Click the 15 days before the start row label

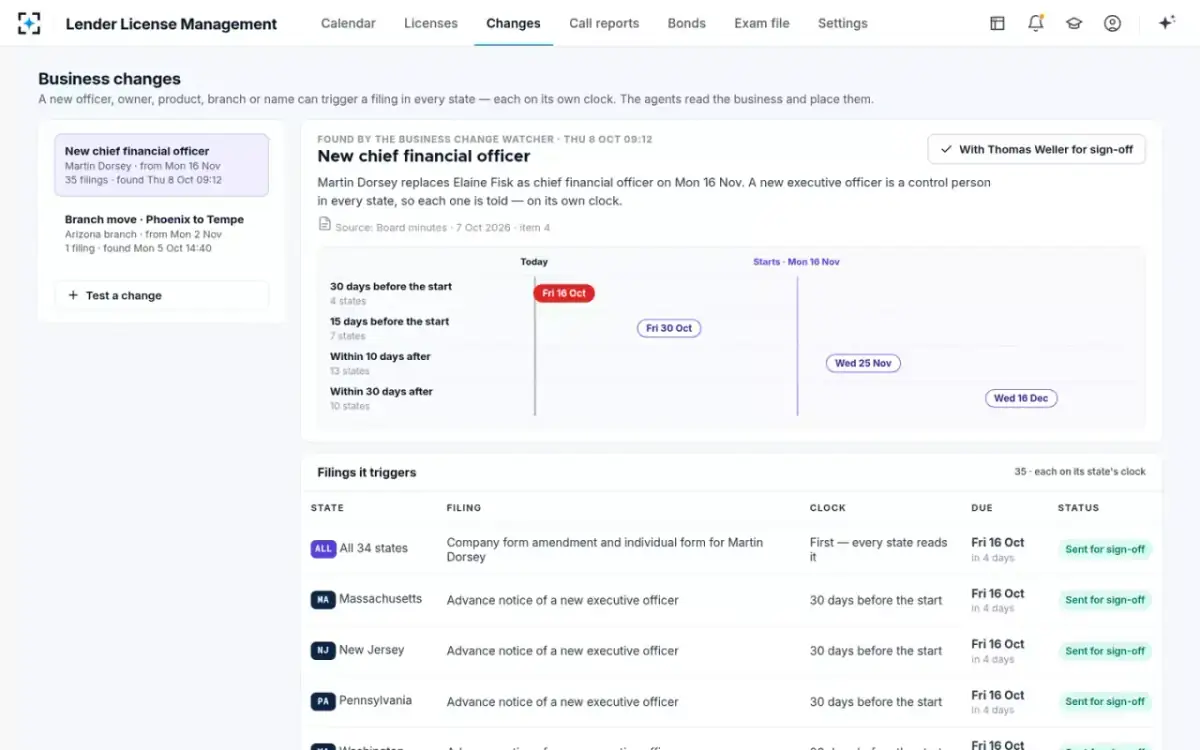tap(390, 321)
